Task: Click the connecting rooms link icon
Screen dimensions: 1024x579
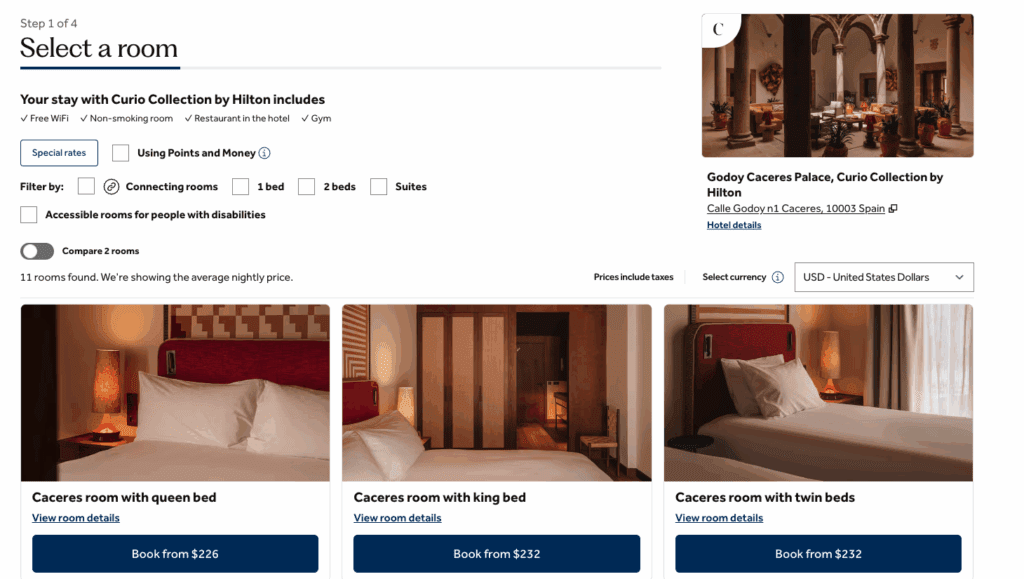Action: click(x=112, y=187)
